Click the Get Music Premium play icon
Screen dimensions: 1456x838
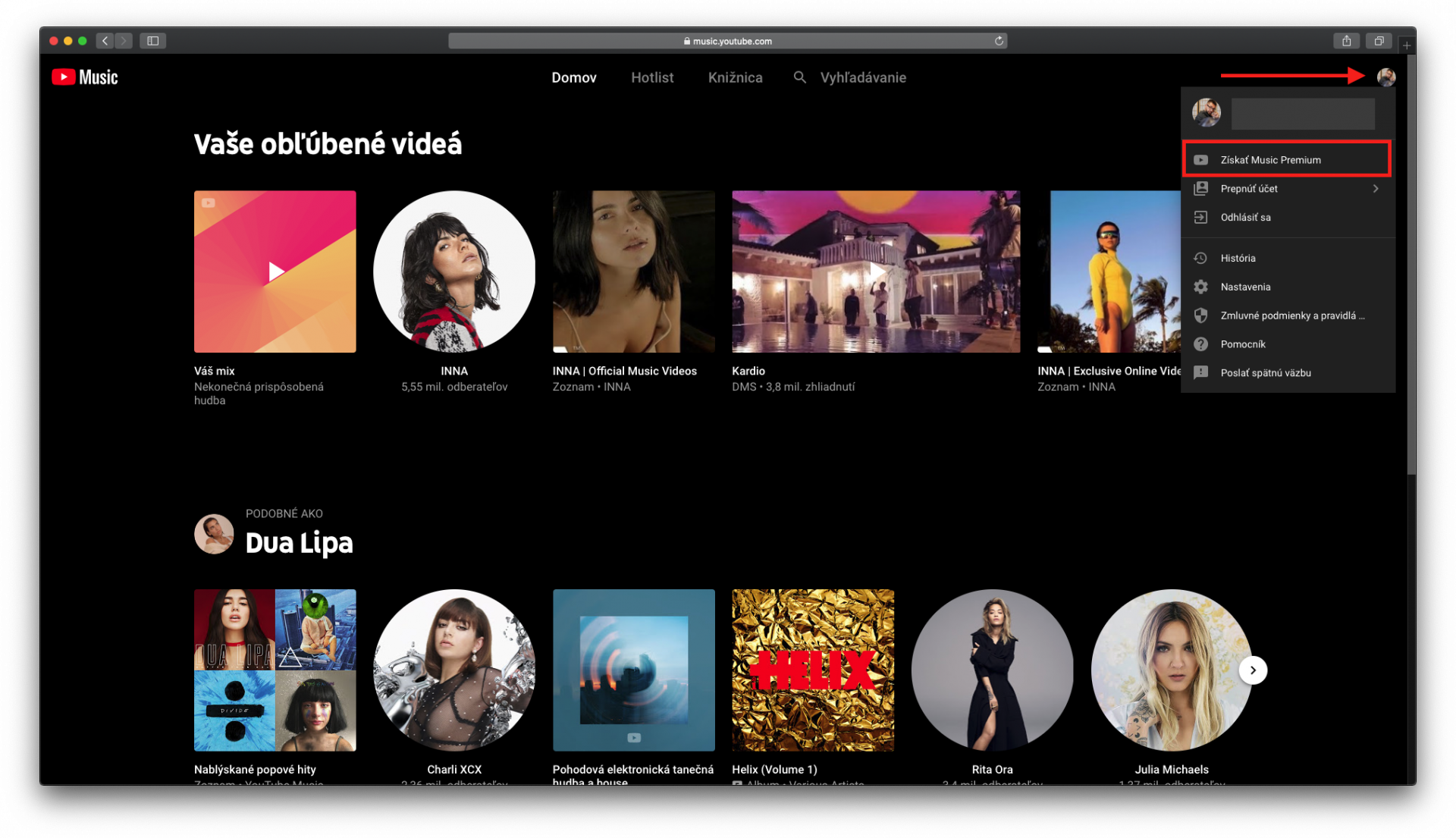1200,160
